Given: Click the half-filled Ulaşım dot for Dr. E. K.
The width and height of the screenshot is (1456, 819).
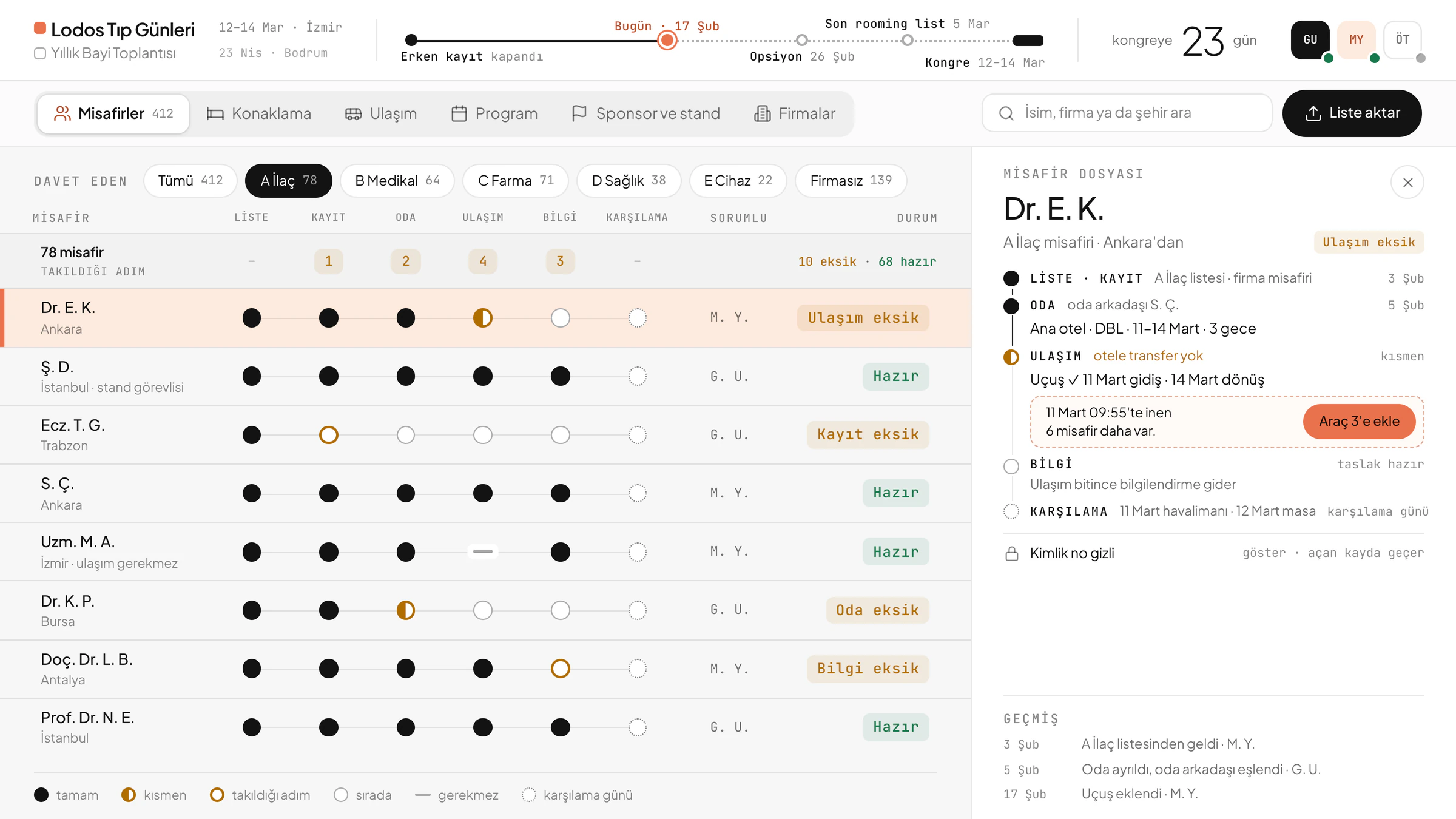Looking at the screenshot, I should point(483,318).
